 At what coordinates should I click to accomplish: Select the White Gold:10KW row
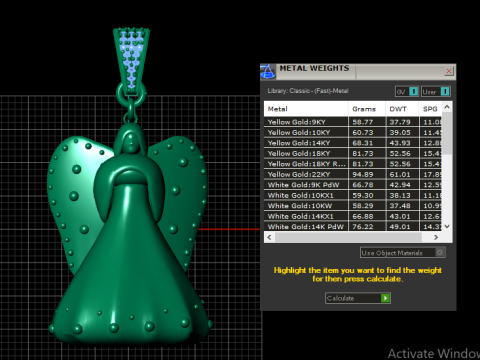point(353,206)
